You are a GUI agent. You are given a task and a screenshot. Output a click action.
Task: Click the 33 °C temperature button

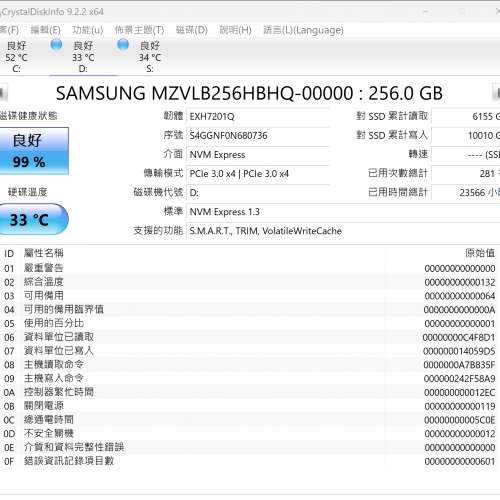34,219
